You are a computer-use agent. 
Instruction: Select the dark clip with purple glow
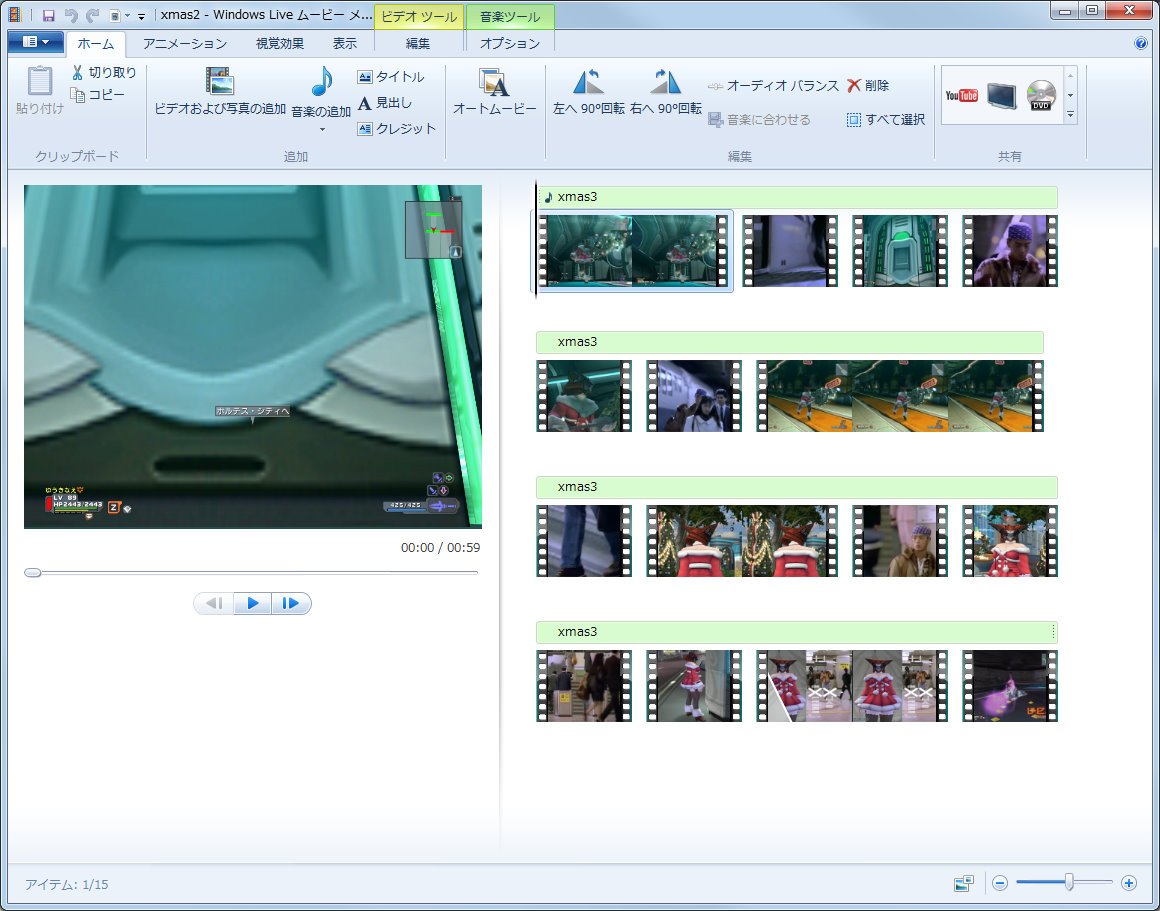[1010, 686]
